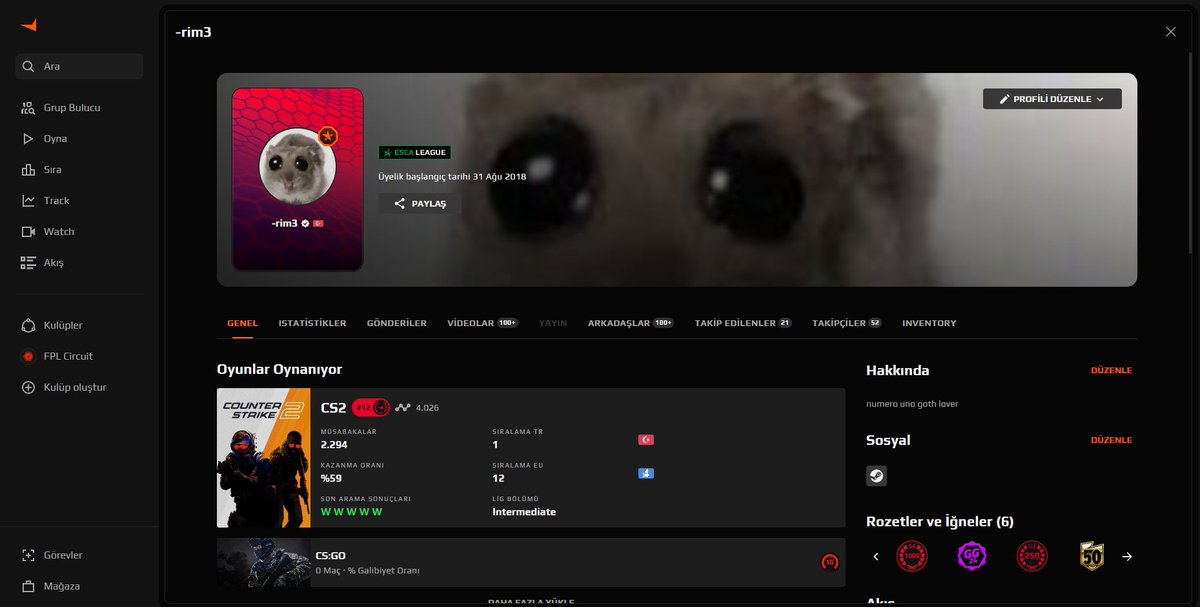
Task: Switch to the Arkadaşlar tab
Action: pos(631,323)
